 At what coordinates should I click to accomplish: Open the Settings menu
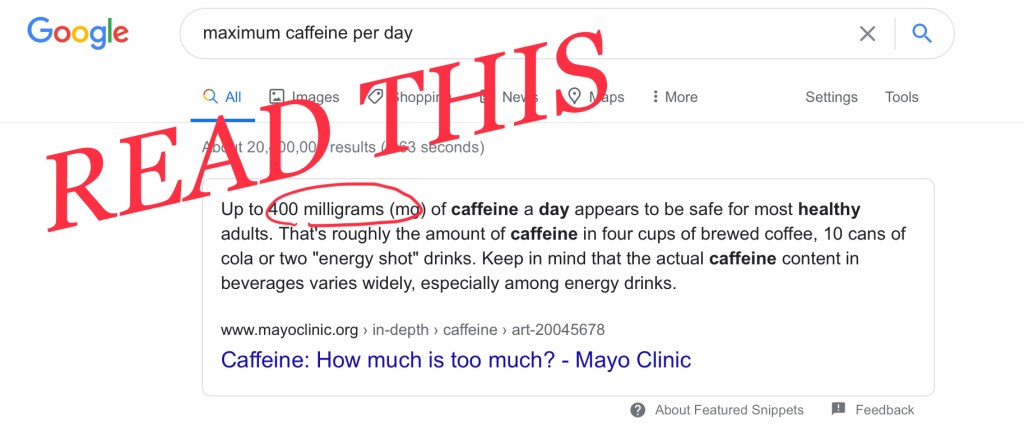click(831, 97)
